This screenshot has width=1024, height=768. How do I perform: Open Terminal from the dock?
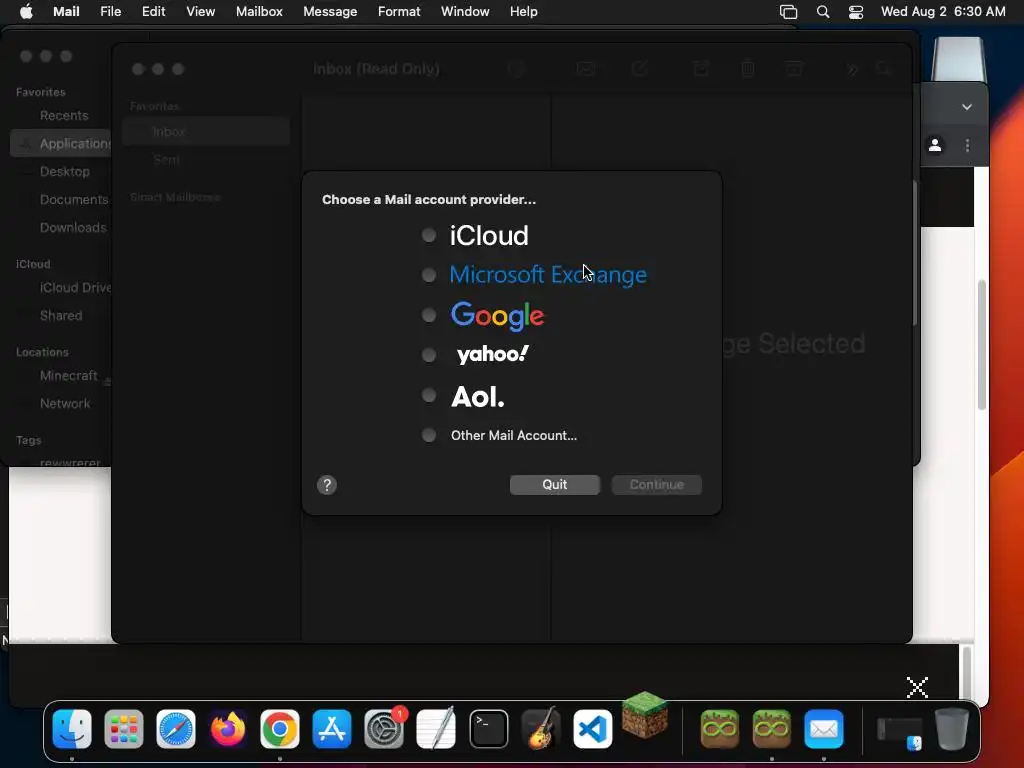[x=488, y=729]
